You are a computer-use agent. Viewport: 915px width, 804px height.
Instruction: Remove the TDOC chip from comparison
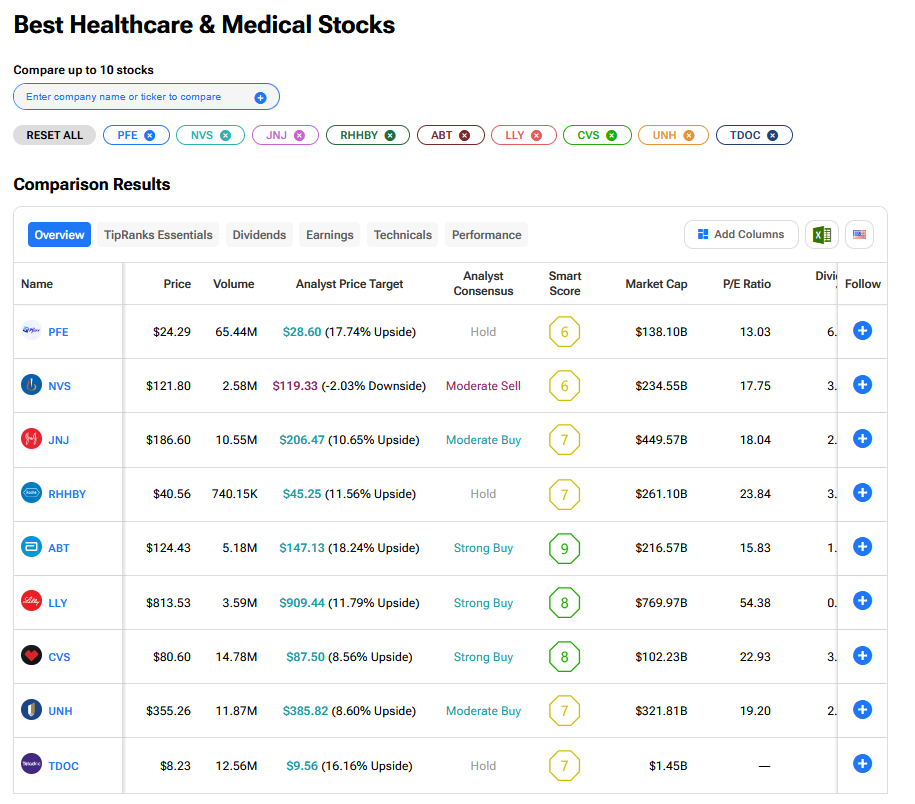click(772, 135)
